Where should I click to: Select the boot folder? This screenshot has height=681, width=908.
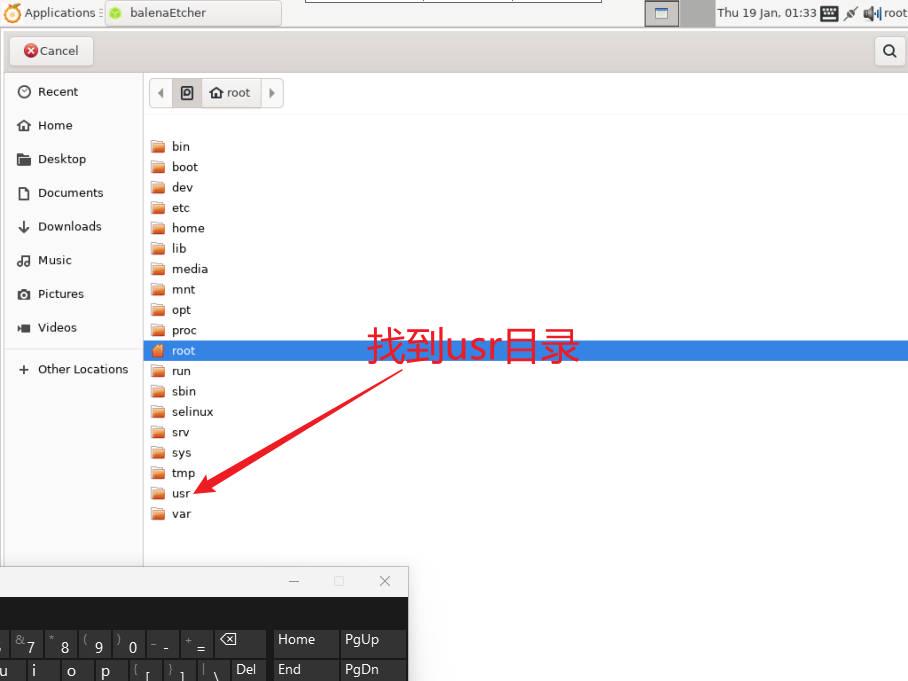[525, 167]
